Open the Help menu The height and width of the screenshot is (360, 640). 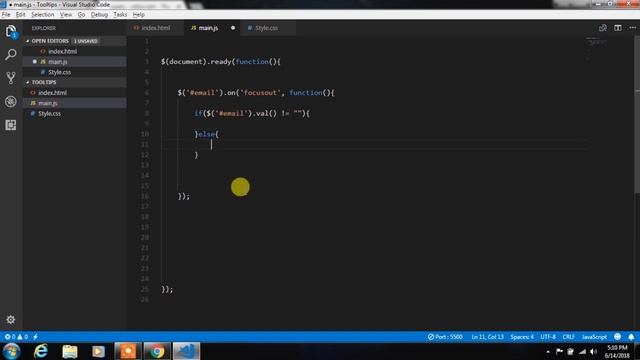point(139,14)
